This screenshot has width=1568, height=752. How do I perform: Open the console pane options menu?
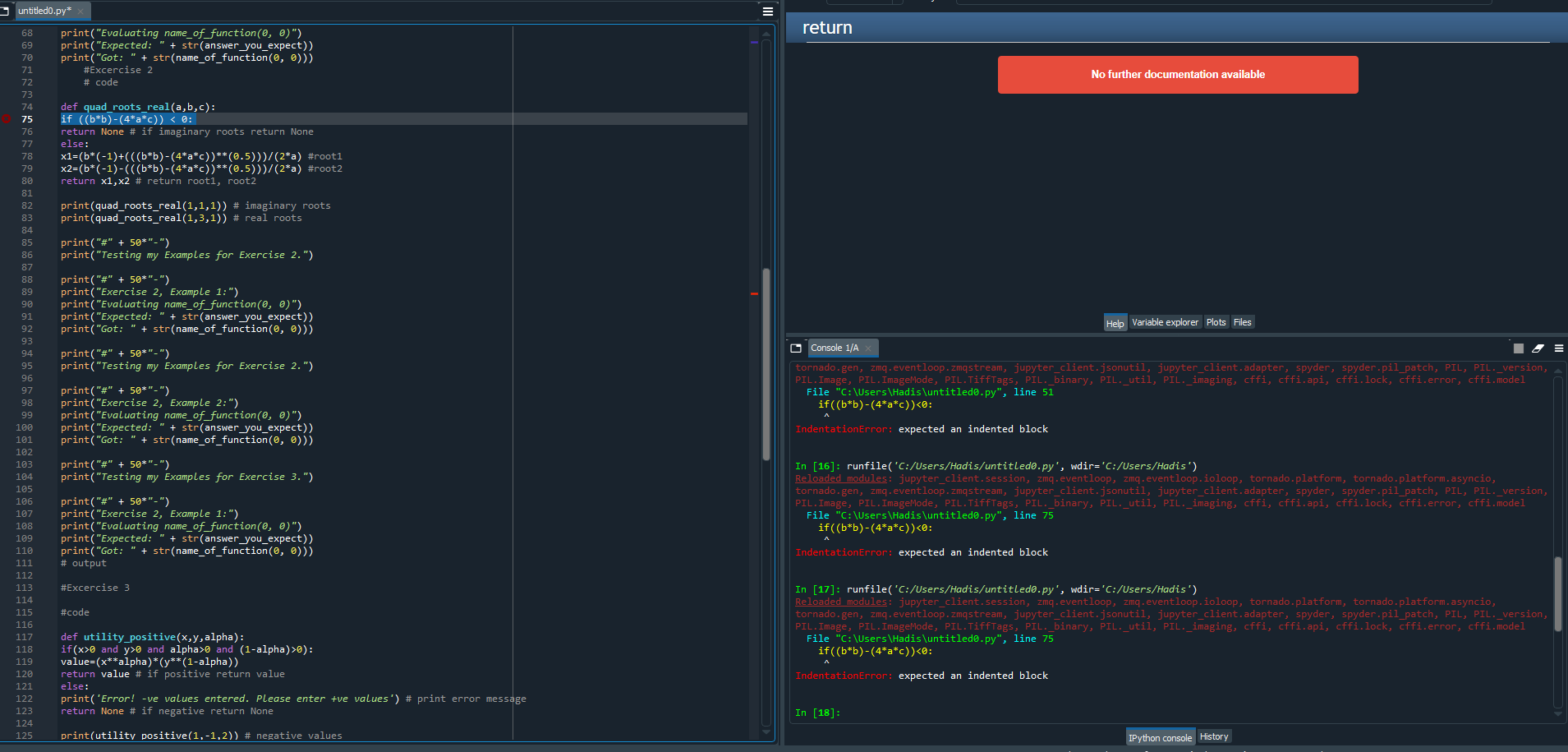[x=1558, y=348]
